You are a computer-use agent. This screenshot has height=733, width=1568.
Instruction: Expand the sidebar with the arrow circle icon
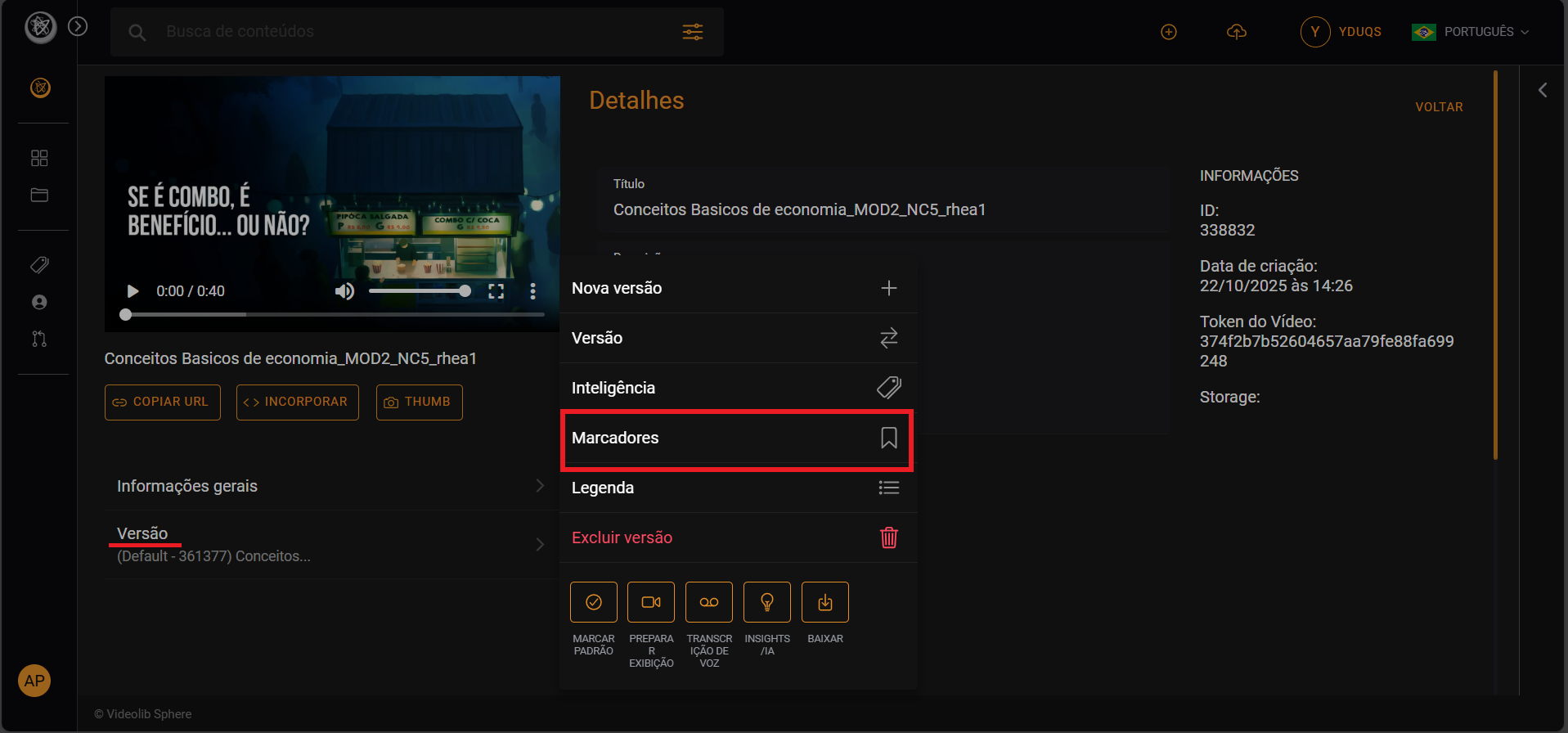pyautogui.click(x=78, y=27)
